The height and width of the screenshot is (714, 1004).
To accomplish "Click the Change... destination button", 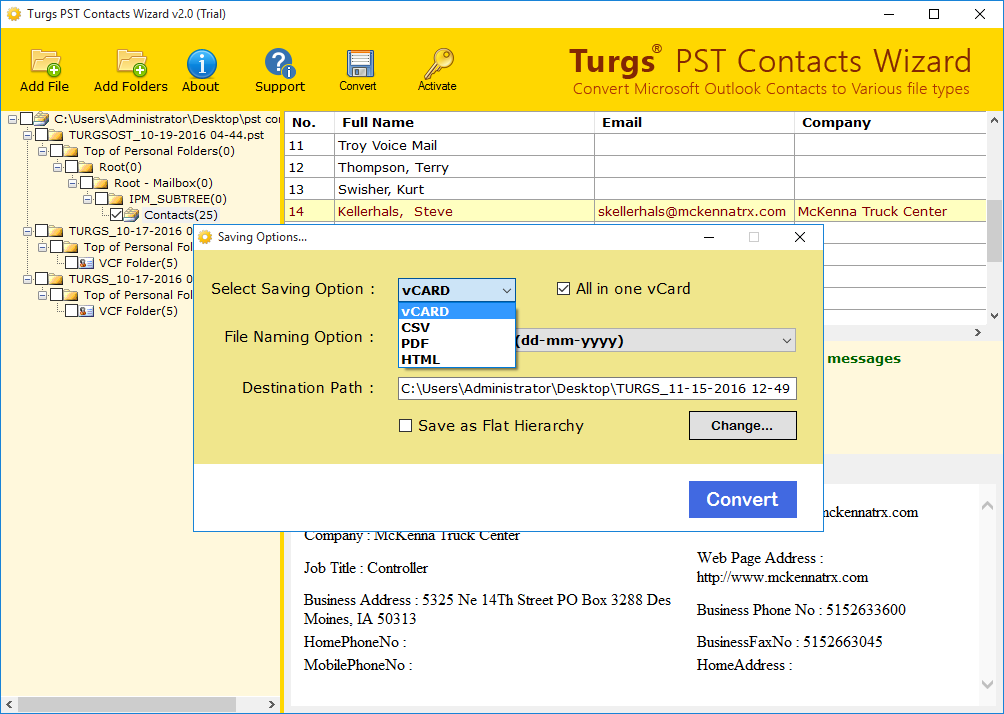I will pyautogui.click(x=743, y=426).
